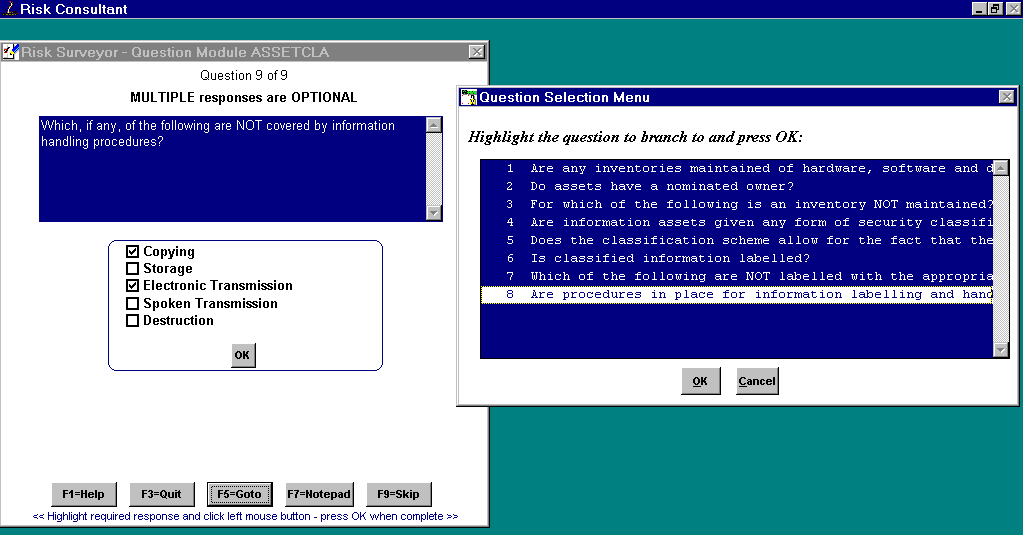Select the Destruction checkbox
Viewport: 1023px width, 535px height.
132,320
